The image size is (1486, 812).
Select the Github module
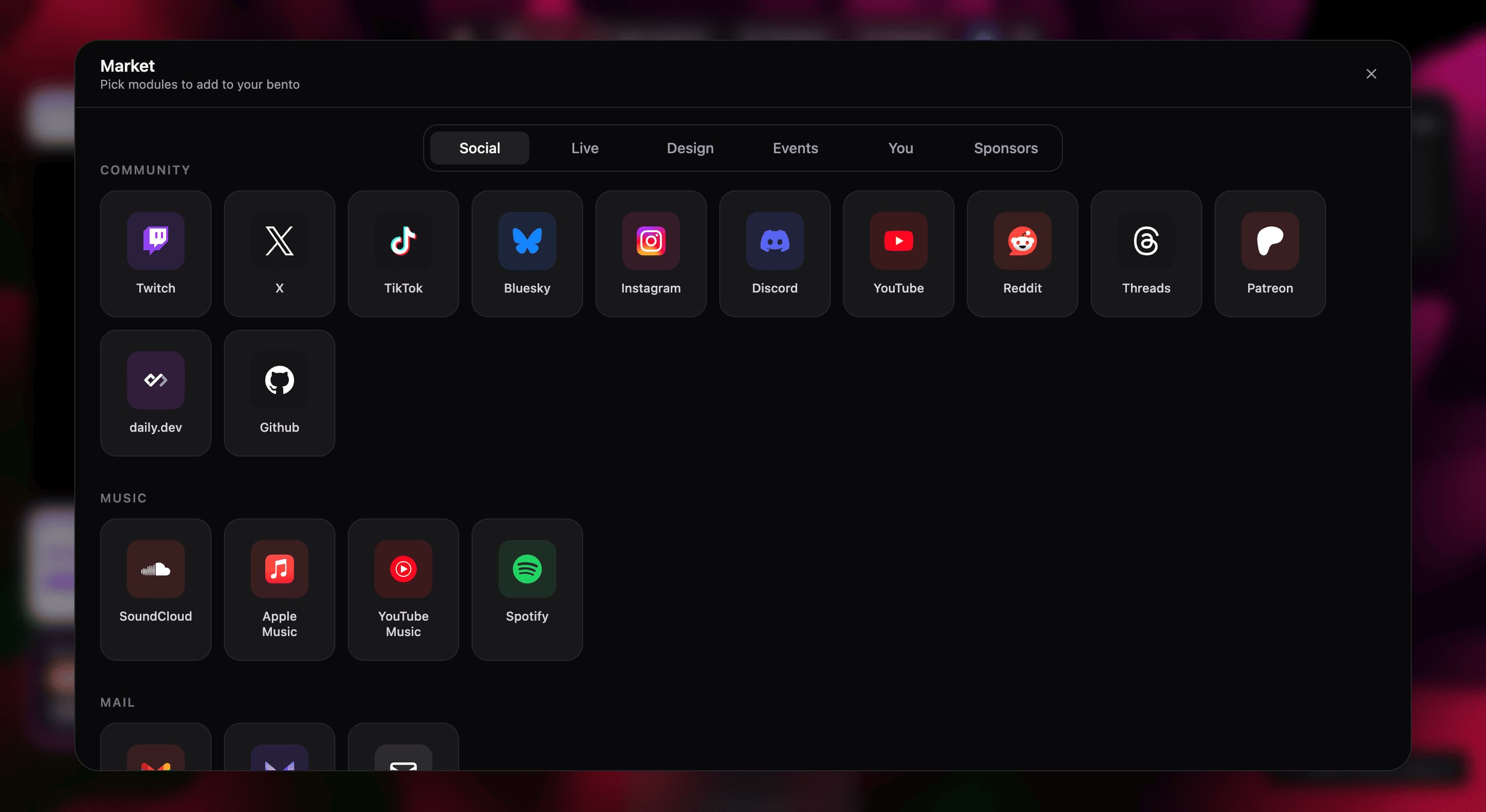(x=279, y=393)
